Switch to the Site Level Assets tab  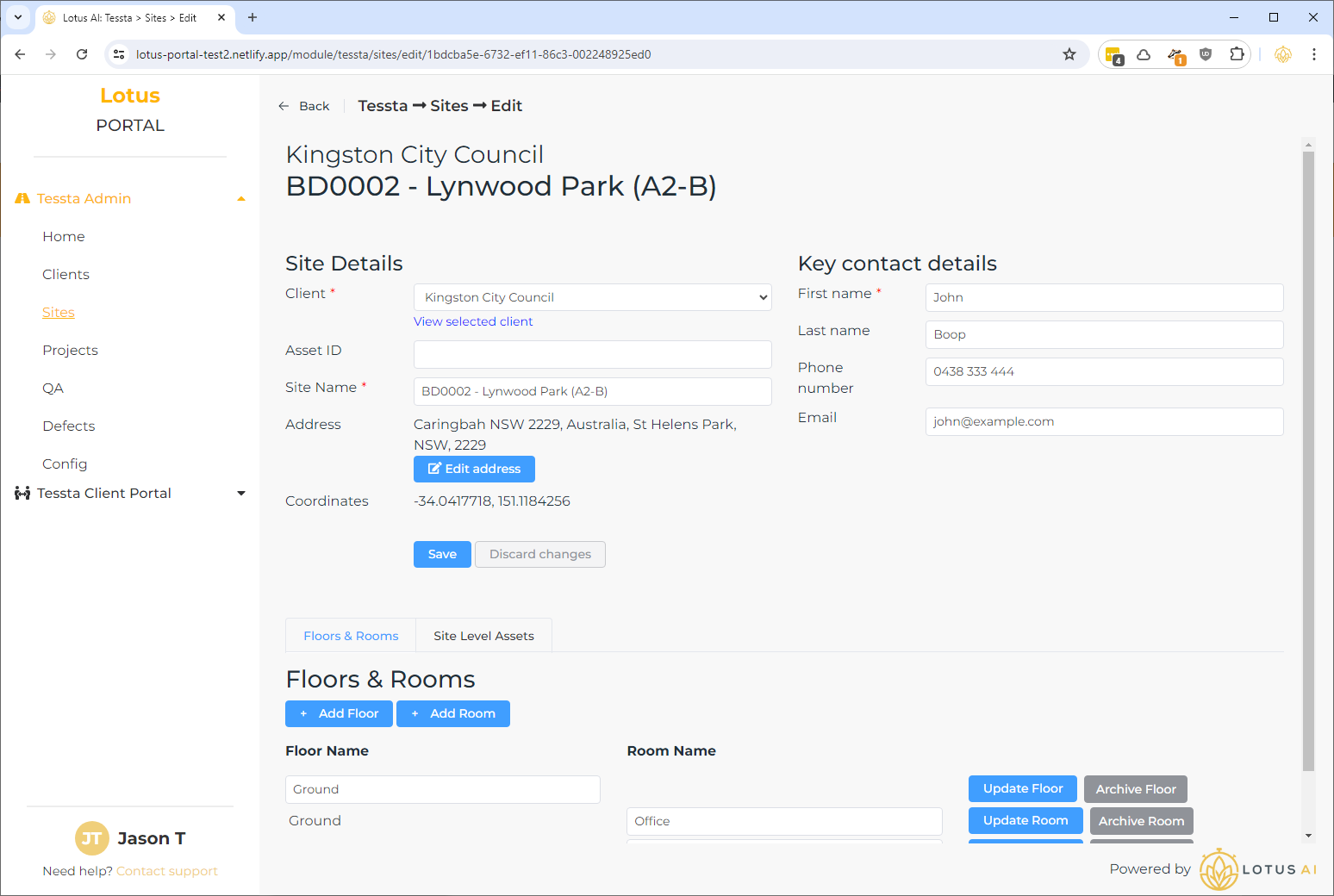click(x=483, y=636)
